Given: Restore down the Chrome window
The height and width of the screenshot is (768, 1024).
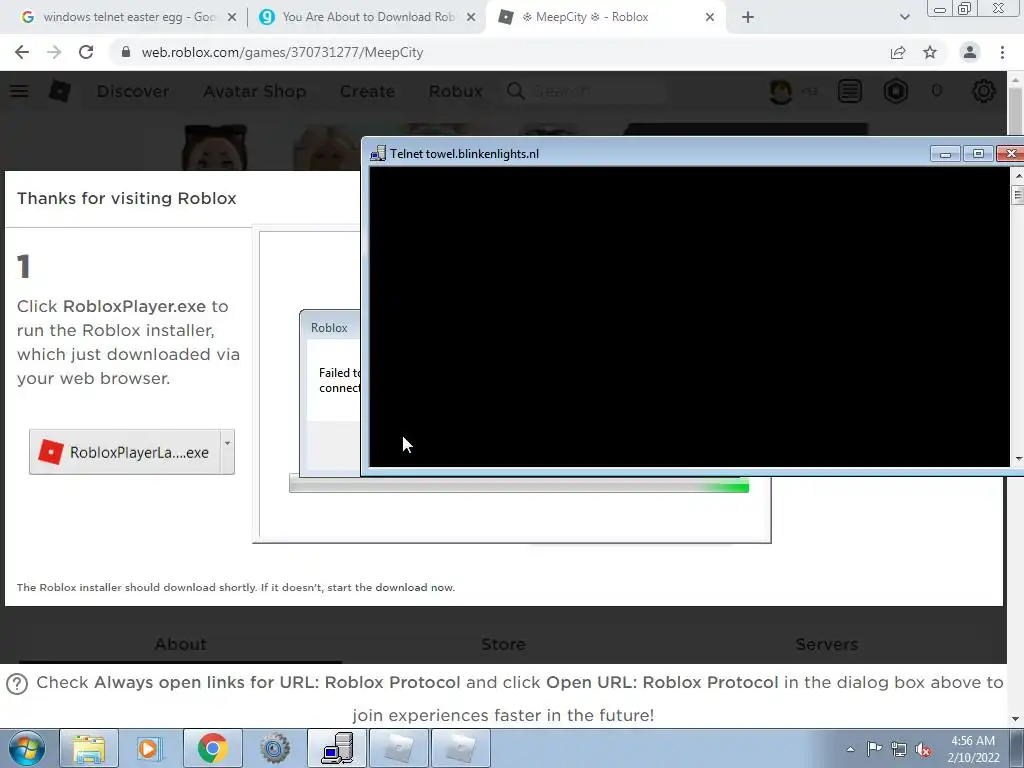Looking at the screenshot, I should click(x=965, y=8).
